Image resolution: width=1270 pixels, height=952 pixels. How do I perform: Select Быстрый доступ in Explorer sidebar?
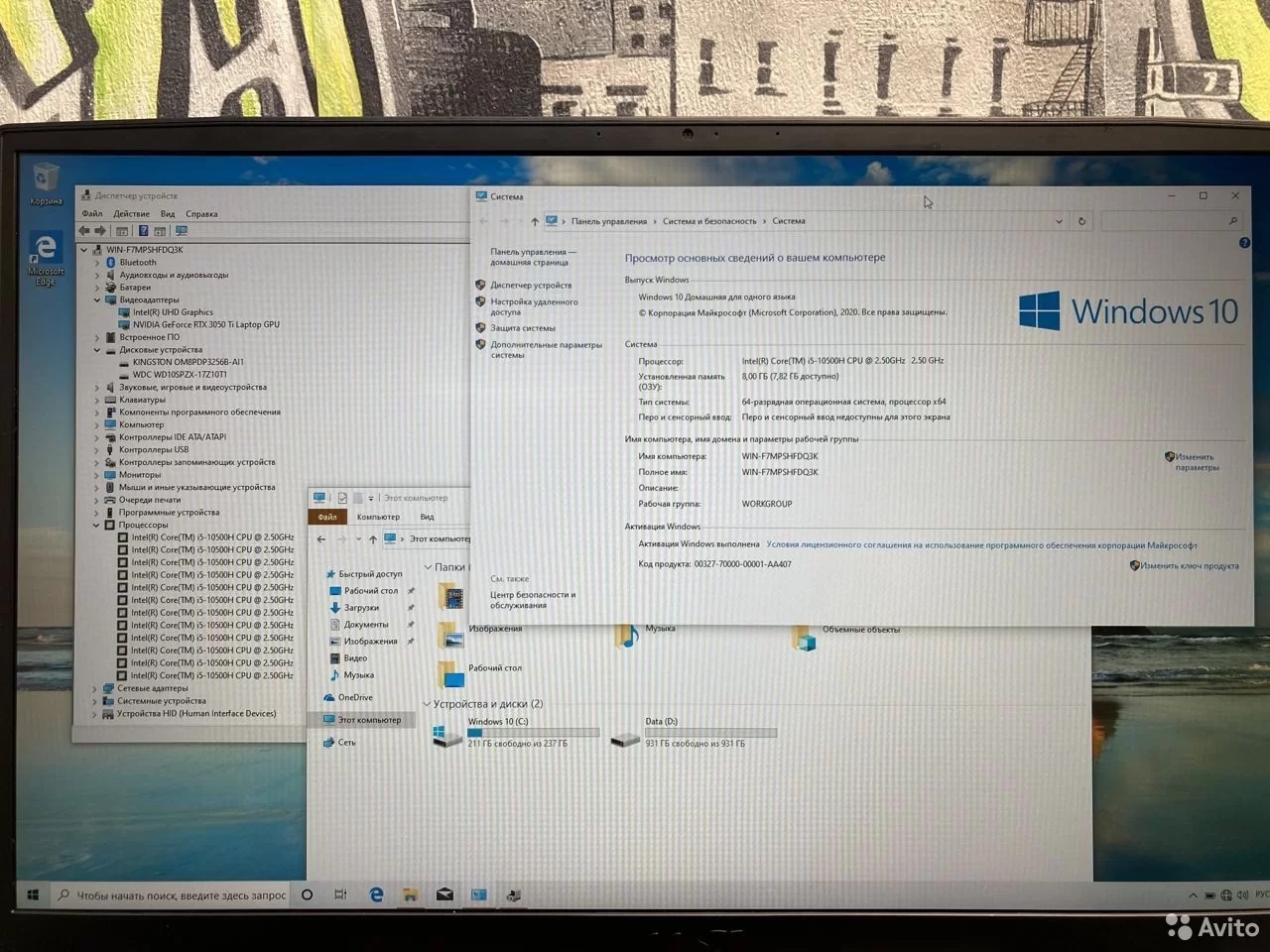(x=370, y=574)
